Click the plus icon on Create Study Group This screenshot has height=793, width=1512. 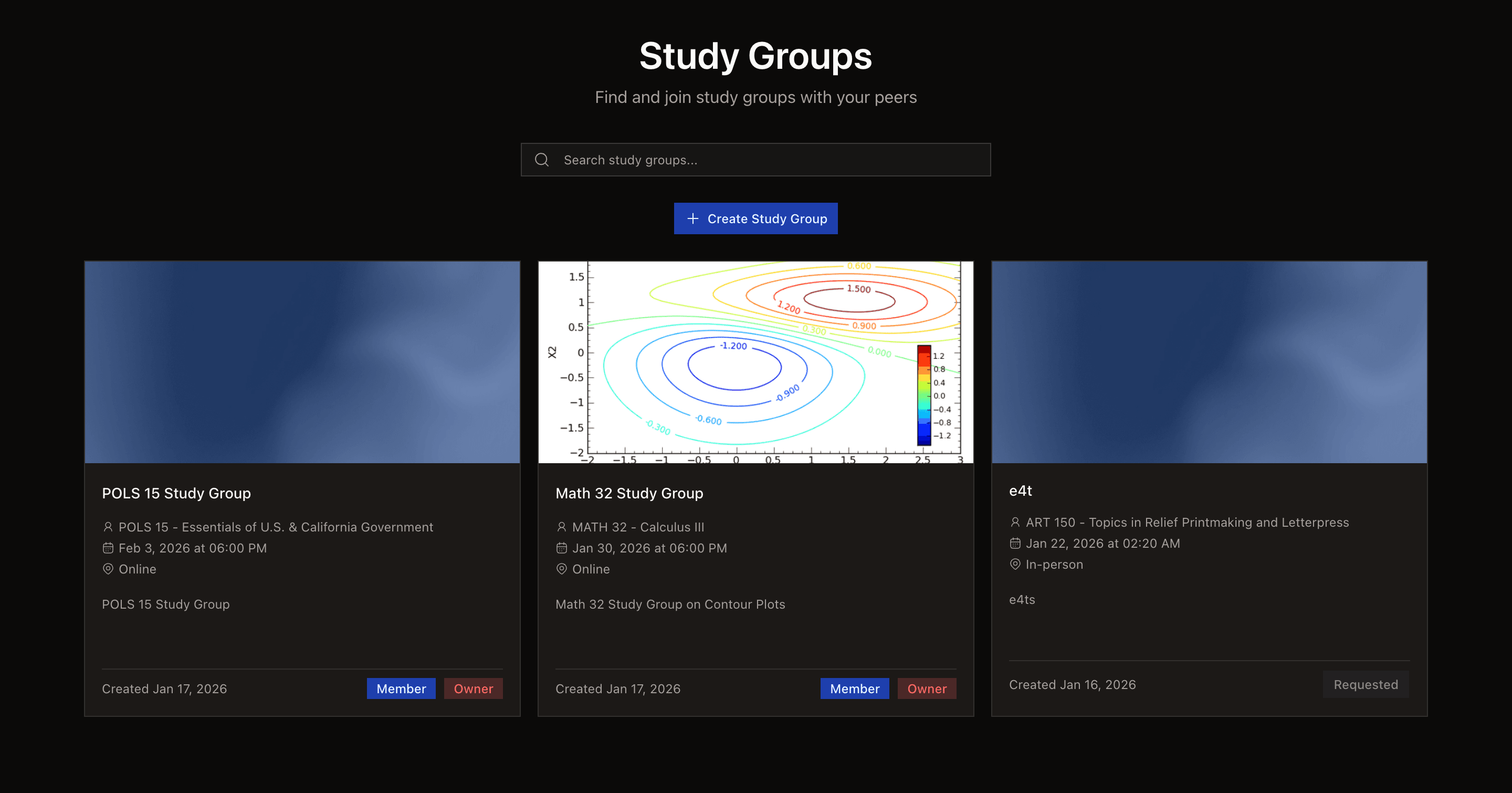tap(692, 218)
